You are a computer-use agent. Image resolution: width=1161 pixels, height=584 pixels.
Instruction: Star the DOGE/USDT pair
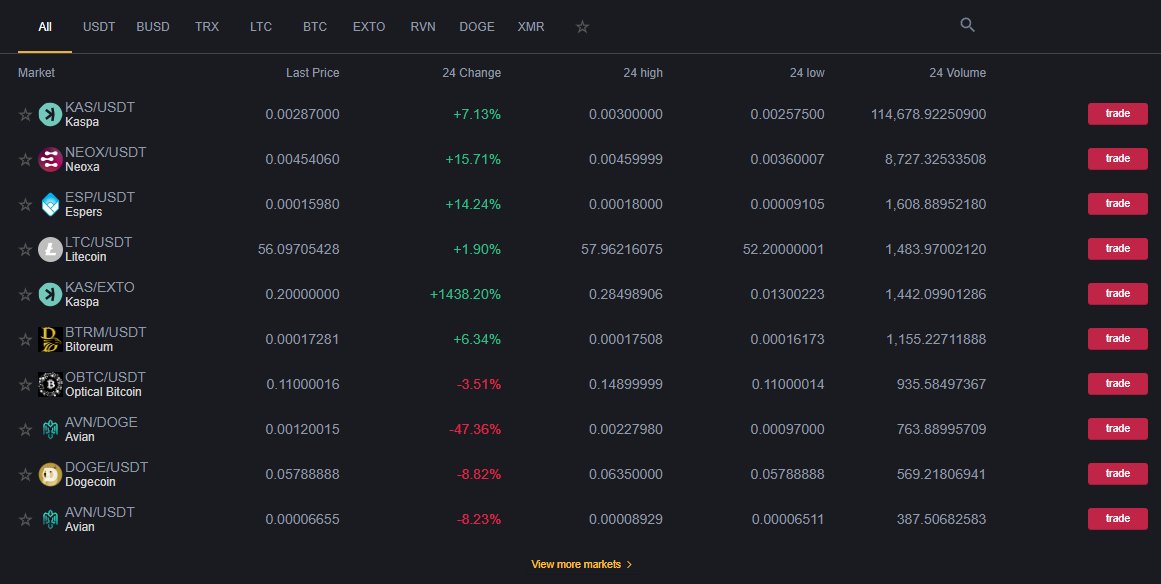coord(25,474)
